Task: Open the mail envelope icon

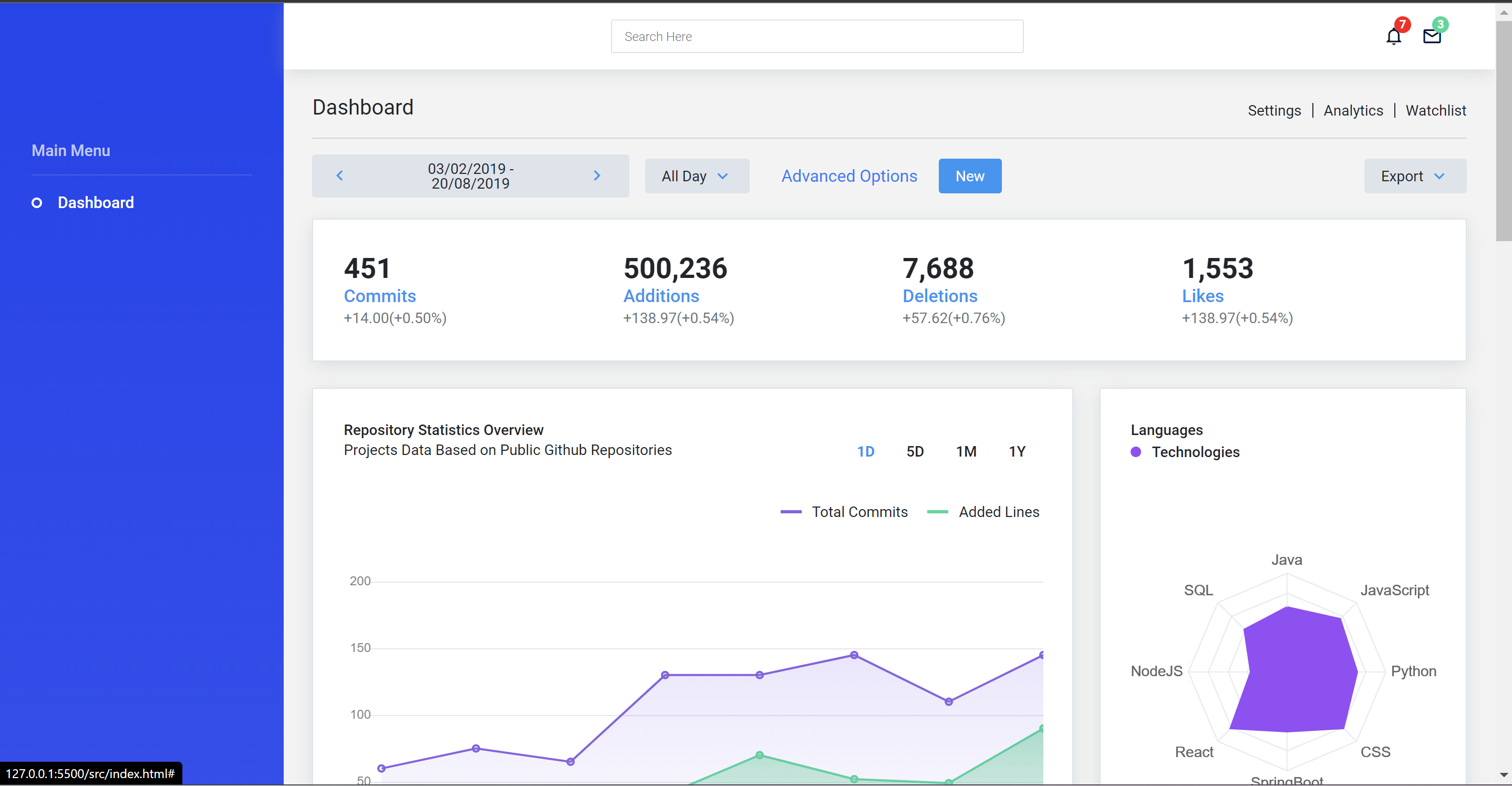Action: pyautogui.click(x=1432, y=37)
